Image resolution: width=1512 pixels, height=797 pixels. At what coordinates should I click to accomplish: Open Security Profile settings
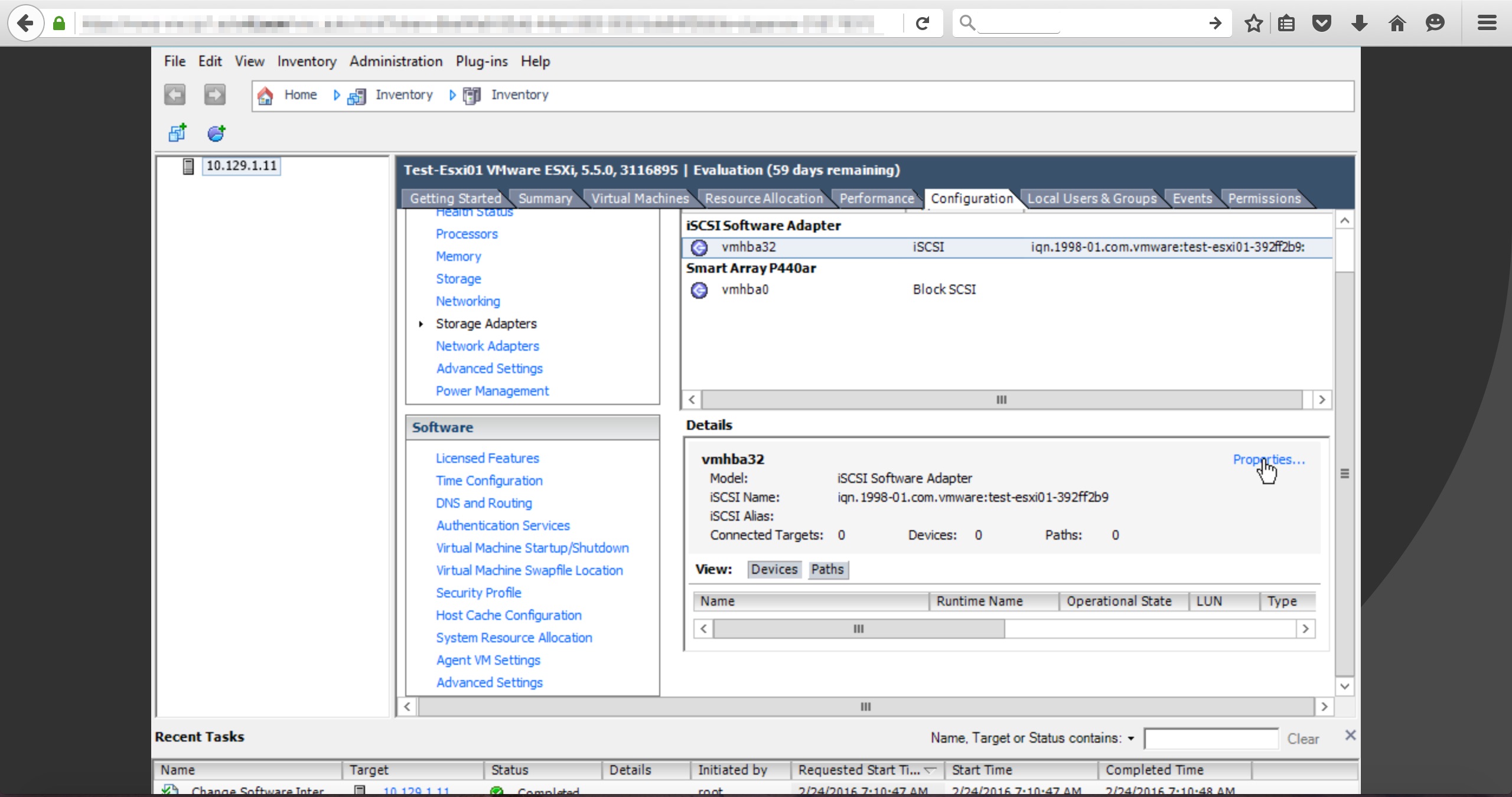point(478,593)
